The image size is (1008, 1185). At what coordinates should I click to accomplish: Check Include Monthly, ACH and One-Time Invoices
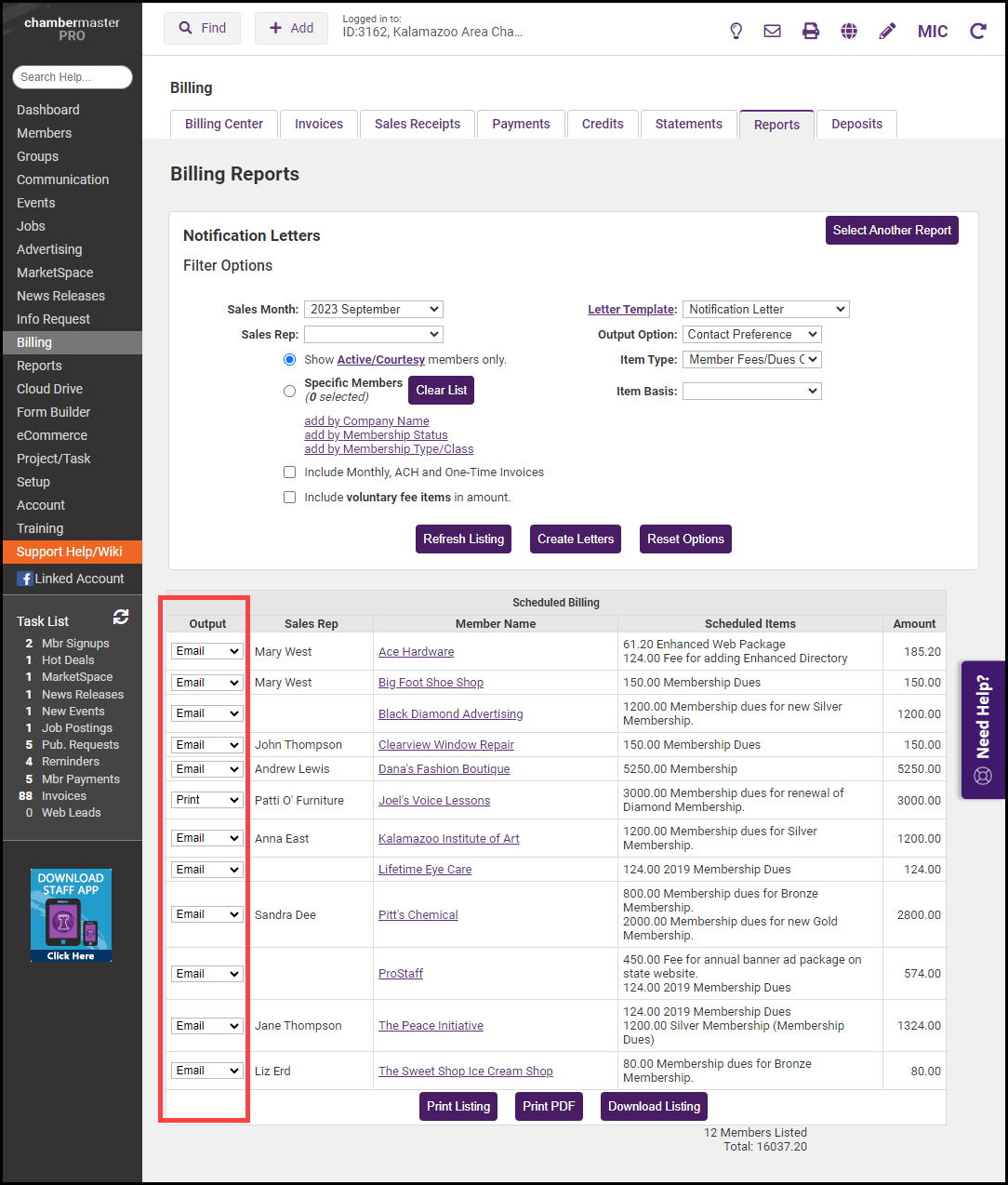tap(290, 473)
